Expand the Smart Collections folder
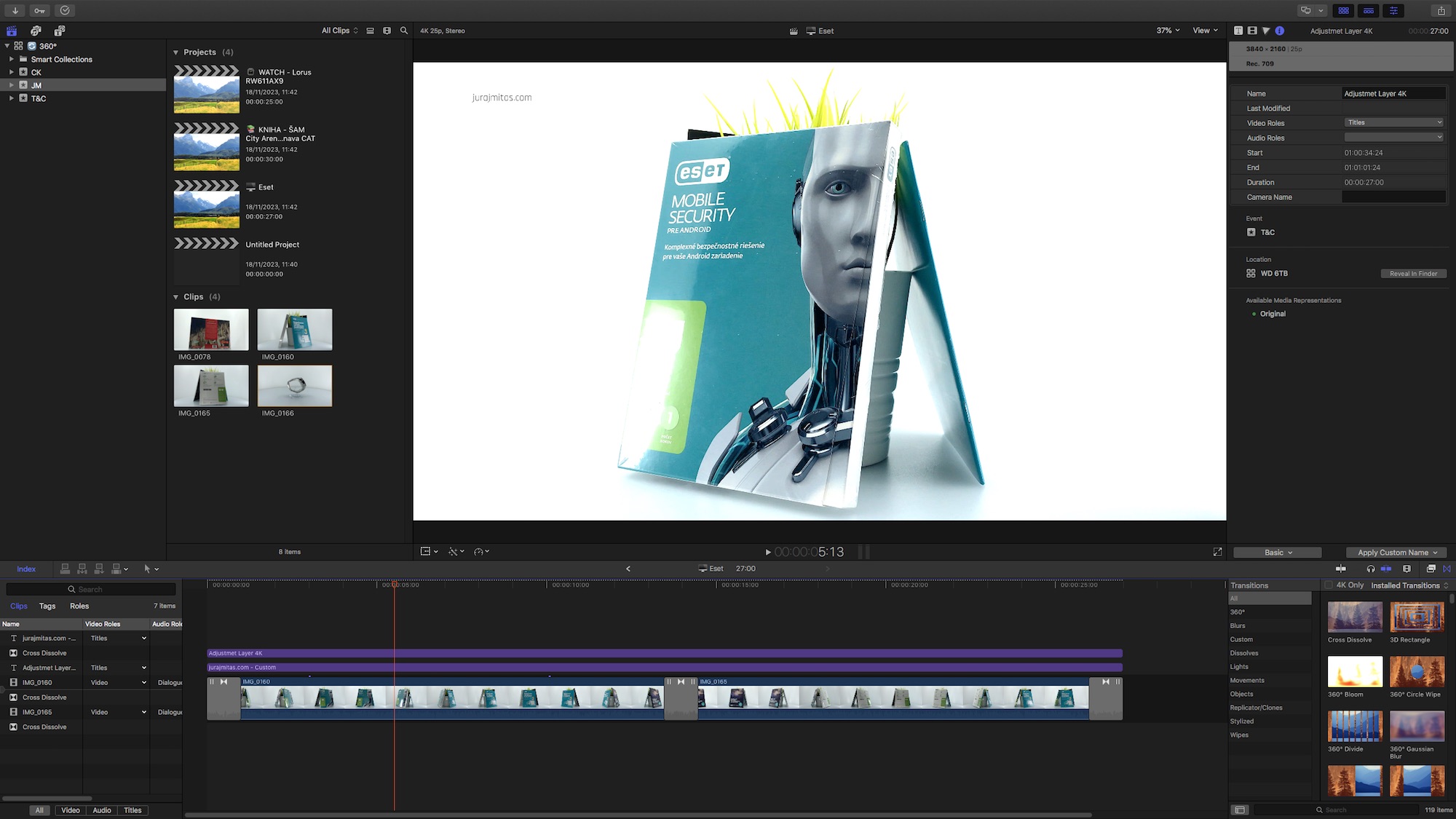 (x=11, y=59)
